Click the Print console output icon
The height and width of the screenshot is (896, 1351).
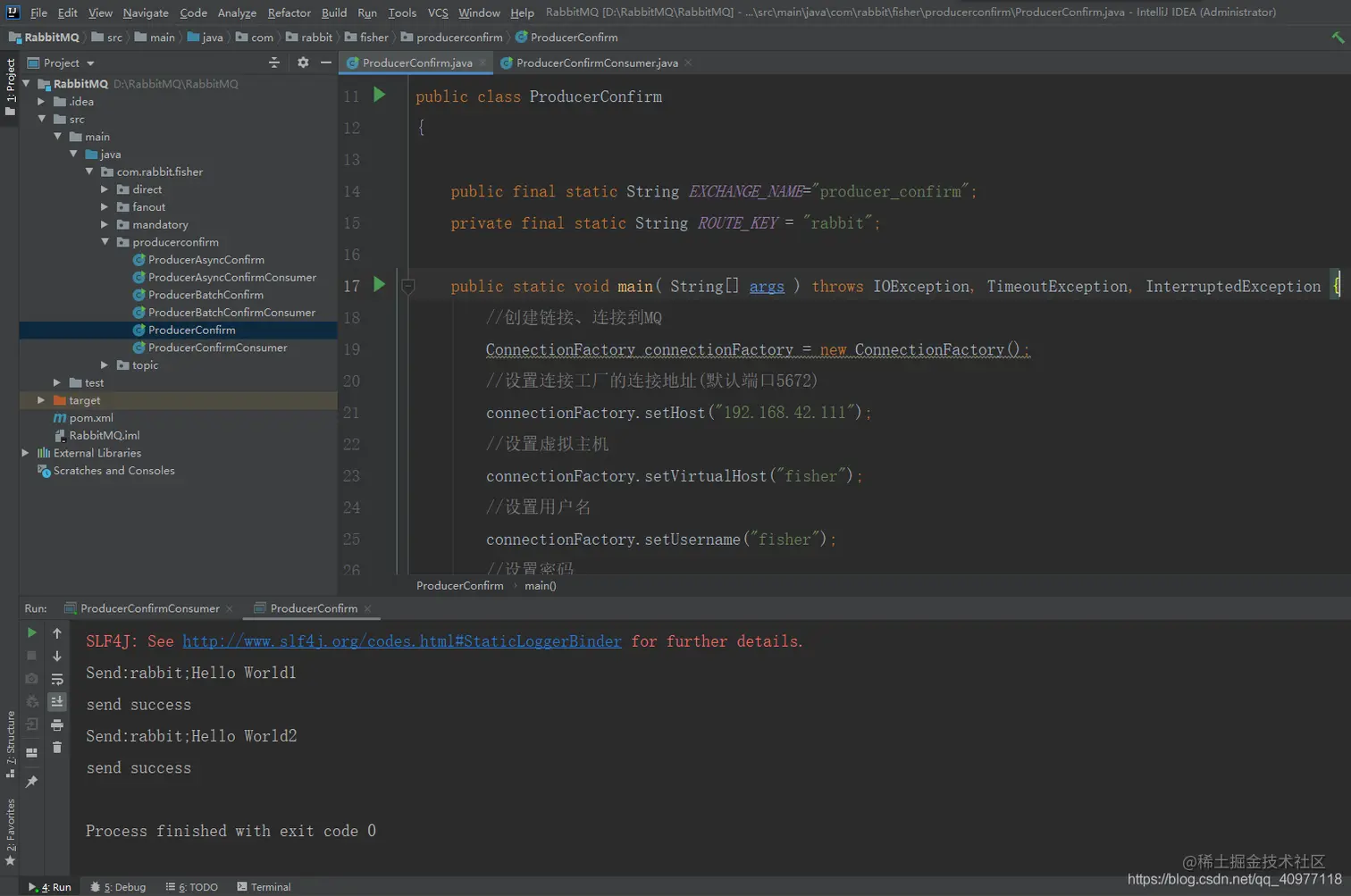(x=57, y=724)
